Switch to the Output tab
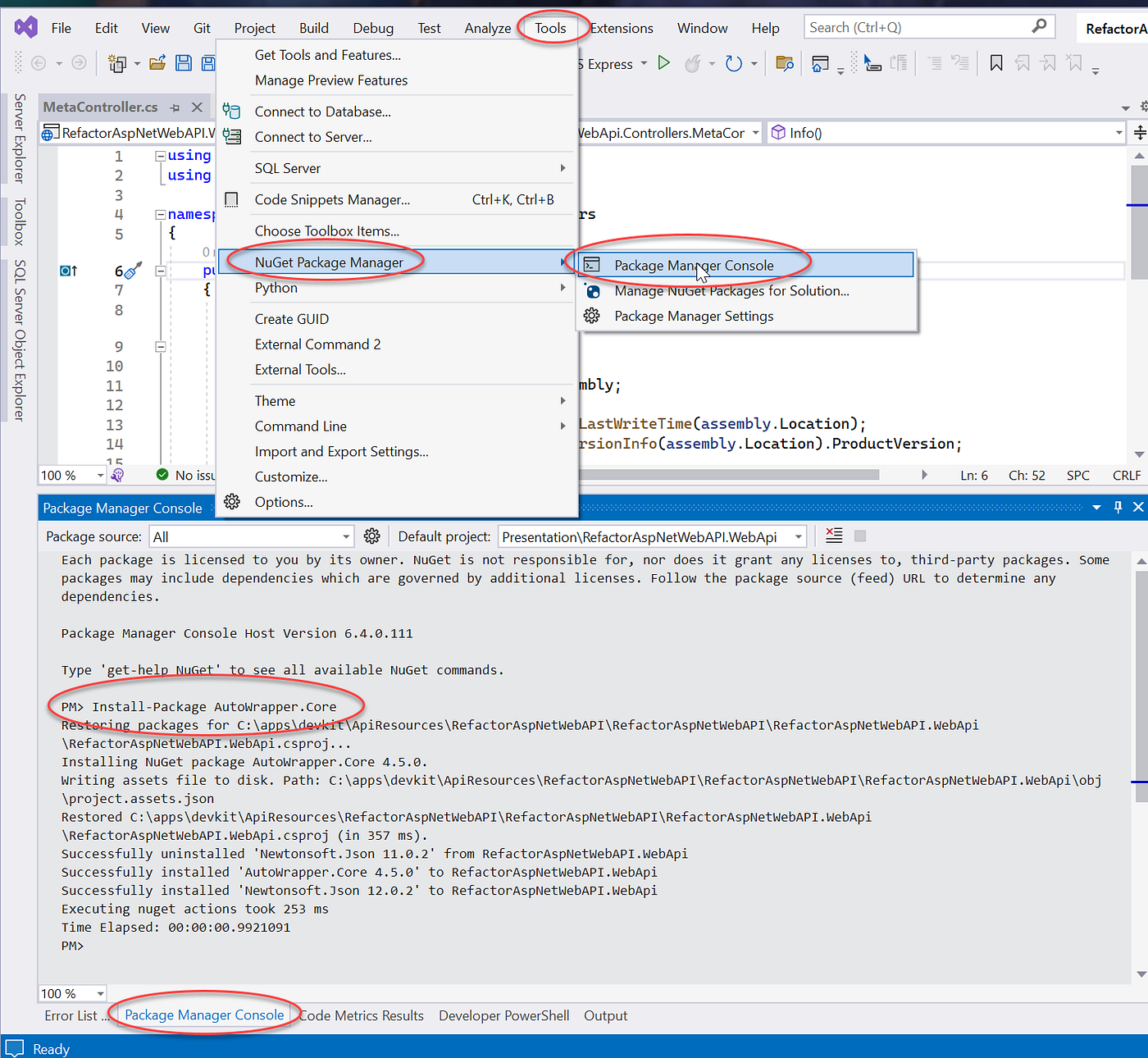 point(605,1015)
